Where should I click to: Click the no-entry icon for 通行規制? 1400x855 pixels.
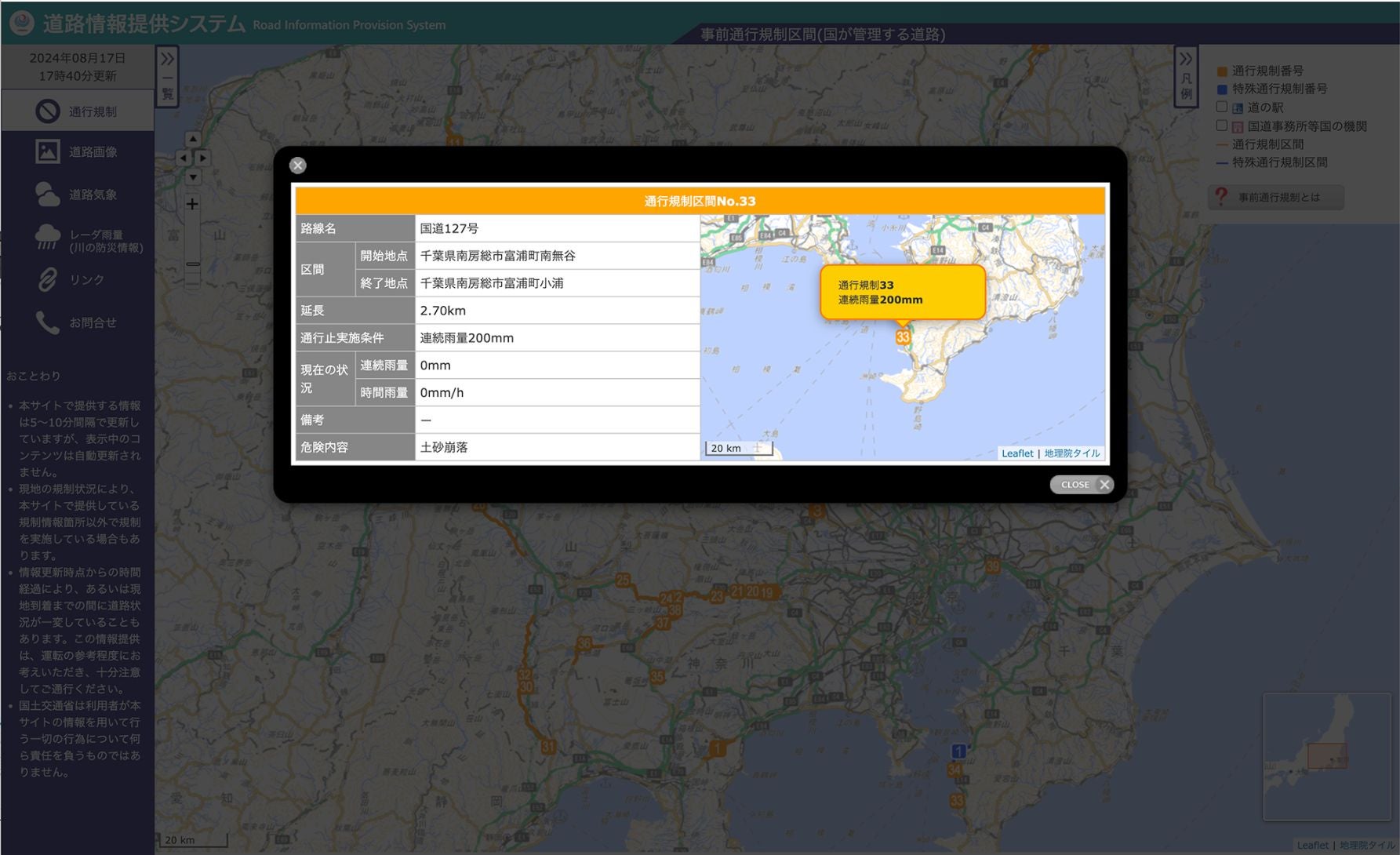(47, 111)
